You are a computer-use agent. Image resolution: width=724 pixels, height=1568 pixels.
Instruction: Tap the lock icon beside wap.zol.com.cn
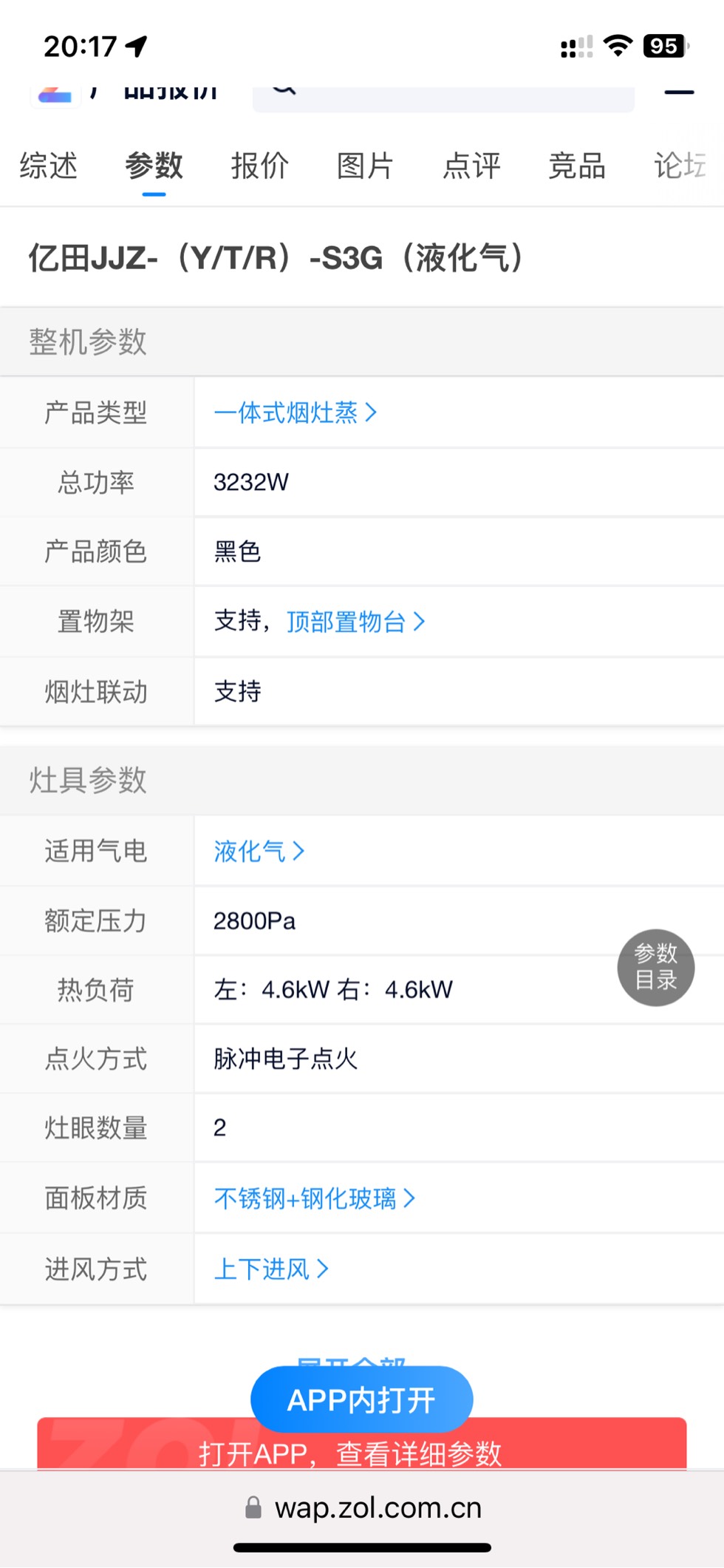coord(253,1507)
